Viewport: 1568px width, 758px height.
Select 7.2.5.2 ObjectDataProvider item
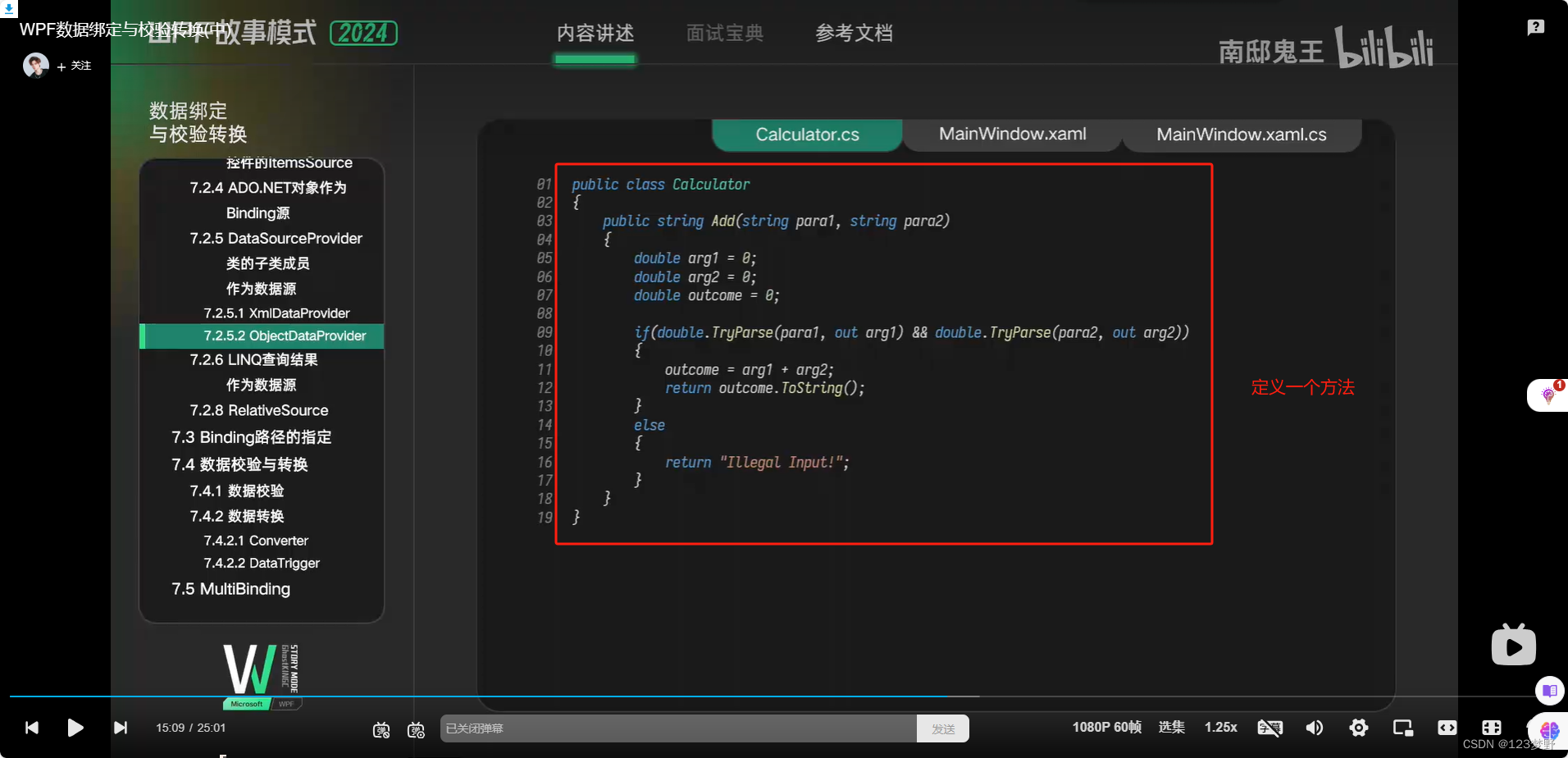tap(262, 336)
